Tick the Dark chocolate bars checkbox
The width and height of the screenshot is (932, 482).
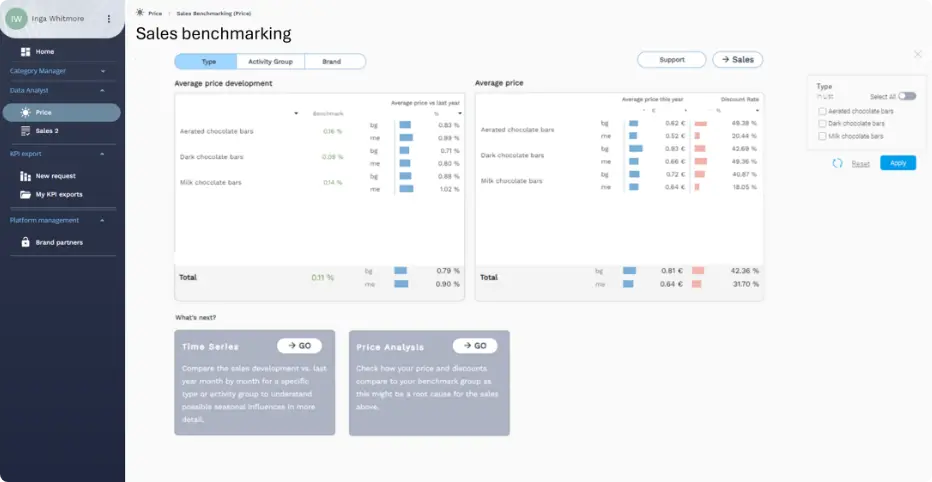pos(822,123)
